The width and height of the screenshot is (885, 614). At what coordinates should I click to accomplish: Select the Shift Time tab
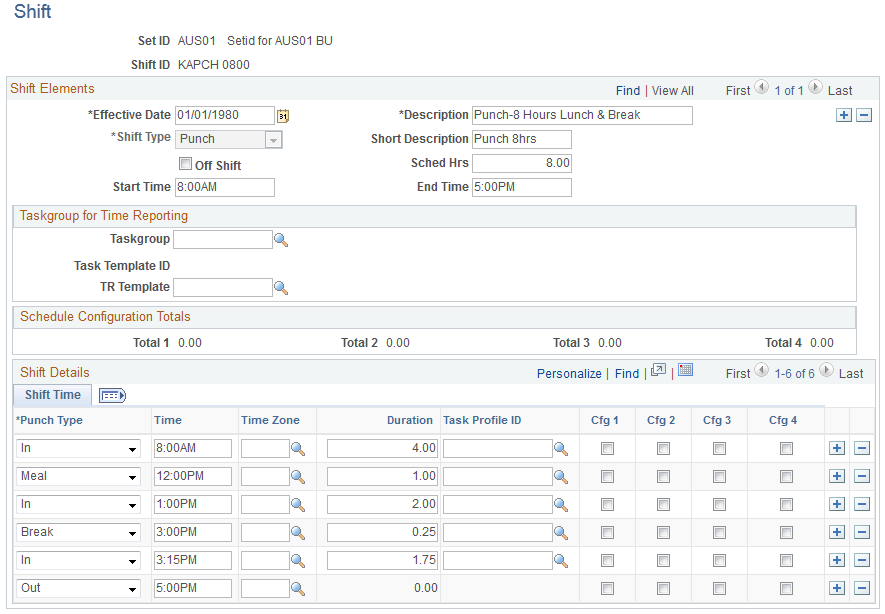(x=52, y=395)
